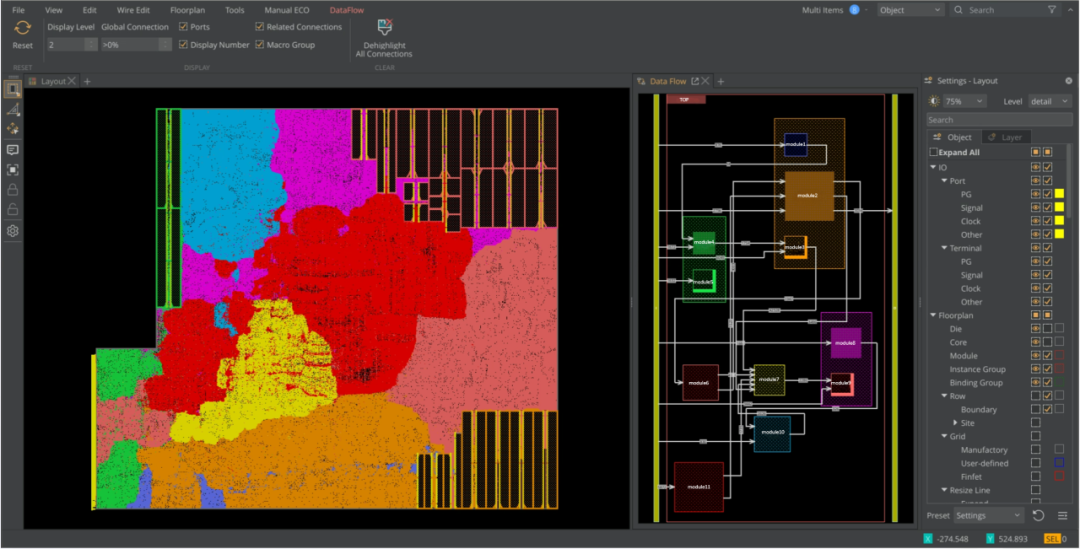This screenshot has height=549, width=1080.
Task: Open the Manual ECO menu
Action: pos(287,10)
